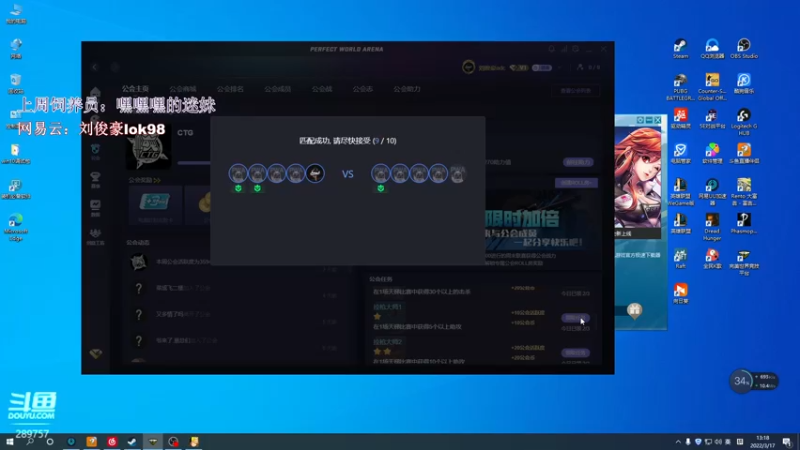Screen dimensions: 800x450
Task: Open the diamond icon at the sidebar bottom
Action: (x=95, y=353)
